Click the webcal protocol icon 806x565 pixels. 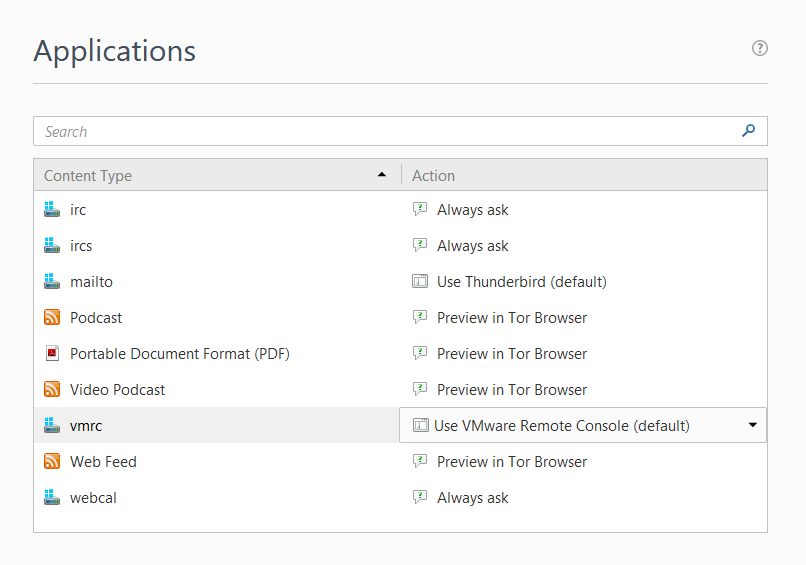point(53,498)
